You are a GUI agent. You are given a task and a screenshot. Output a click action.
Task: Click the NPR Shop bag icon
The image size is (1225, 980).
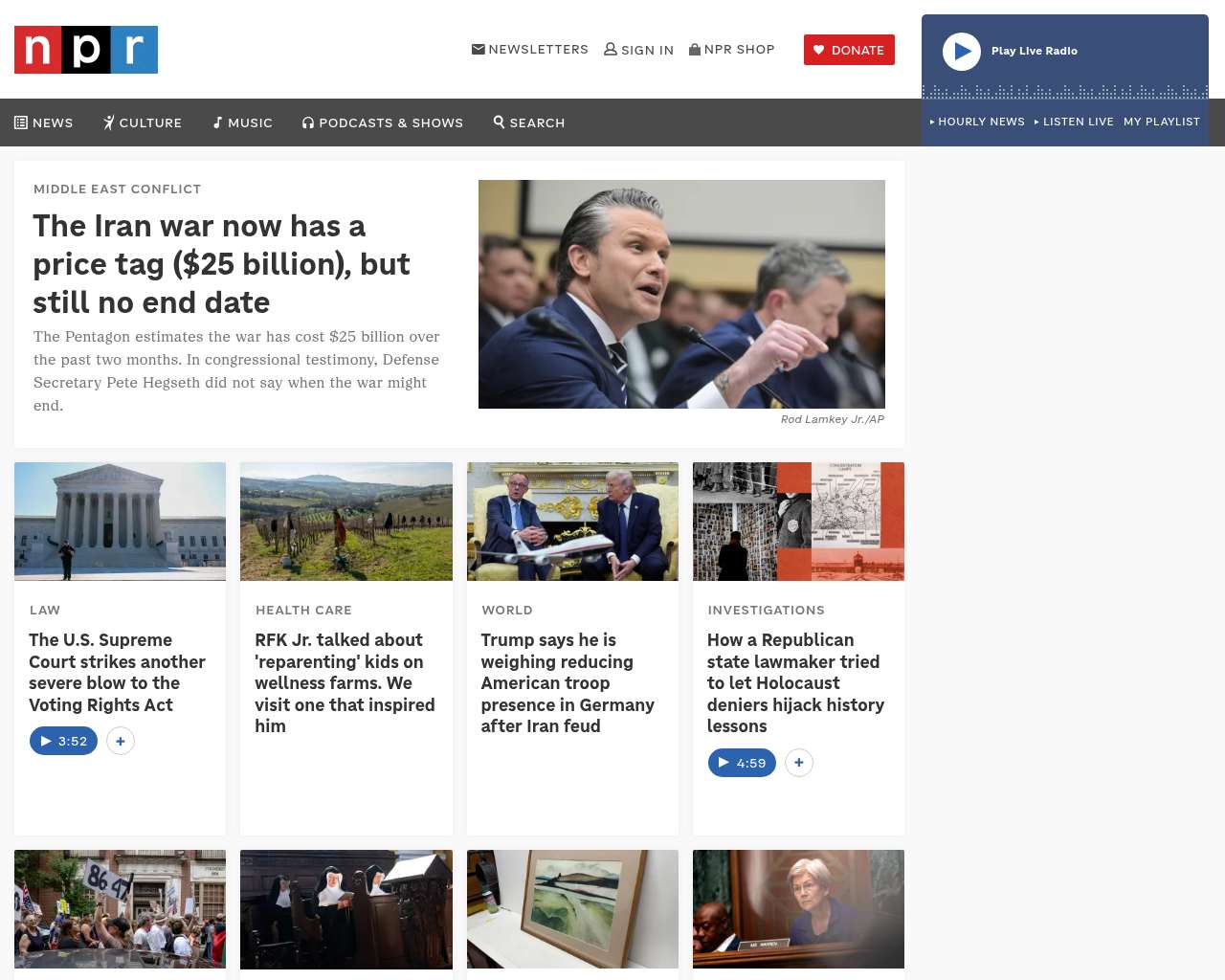coord(695,49)
